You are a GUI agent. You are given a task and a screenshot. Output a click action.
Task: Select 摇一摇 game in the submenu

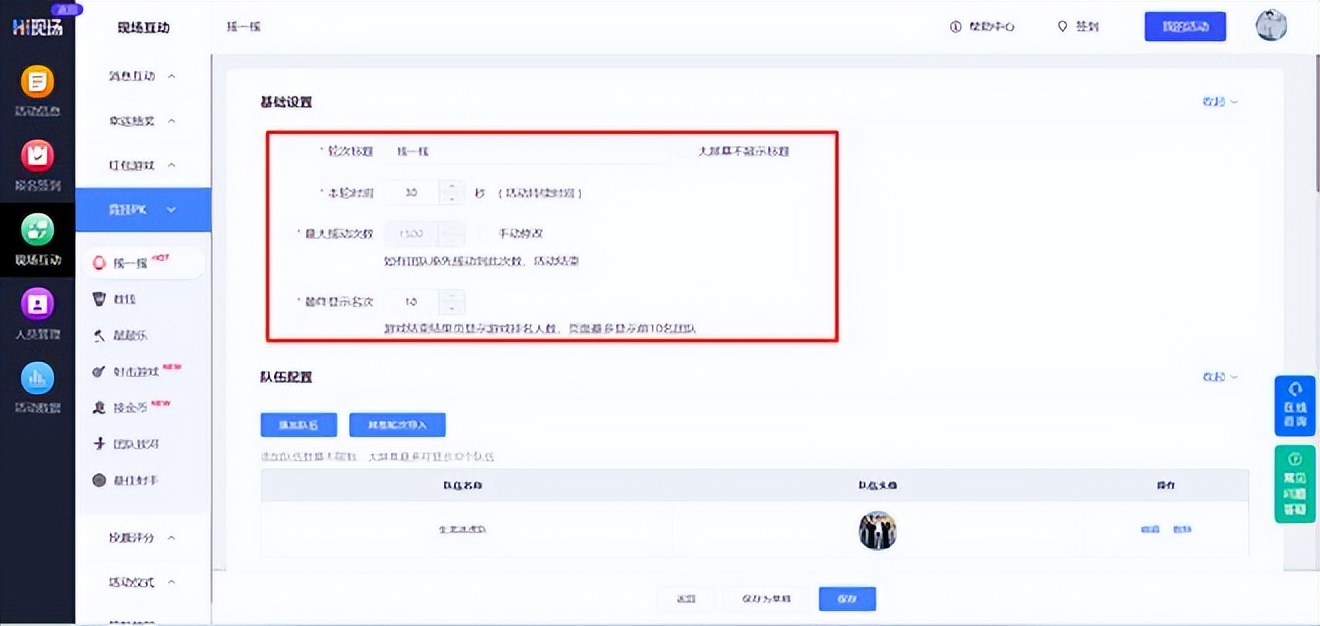pyautogui.click(x=130, y=263)
